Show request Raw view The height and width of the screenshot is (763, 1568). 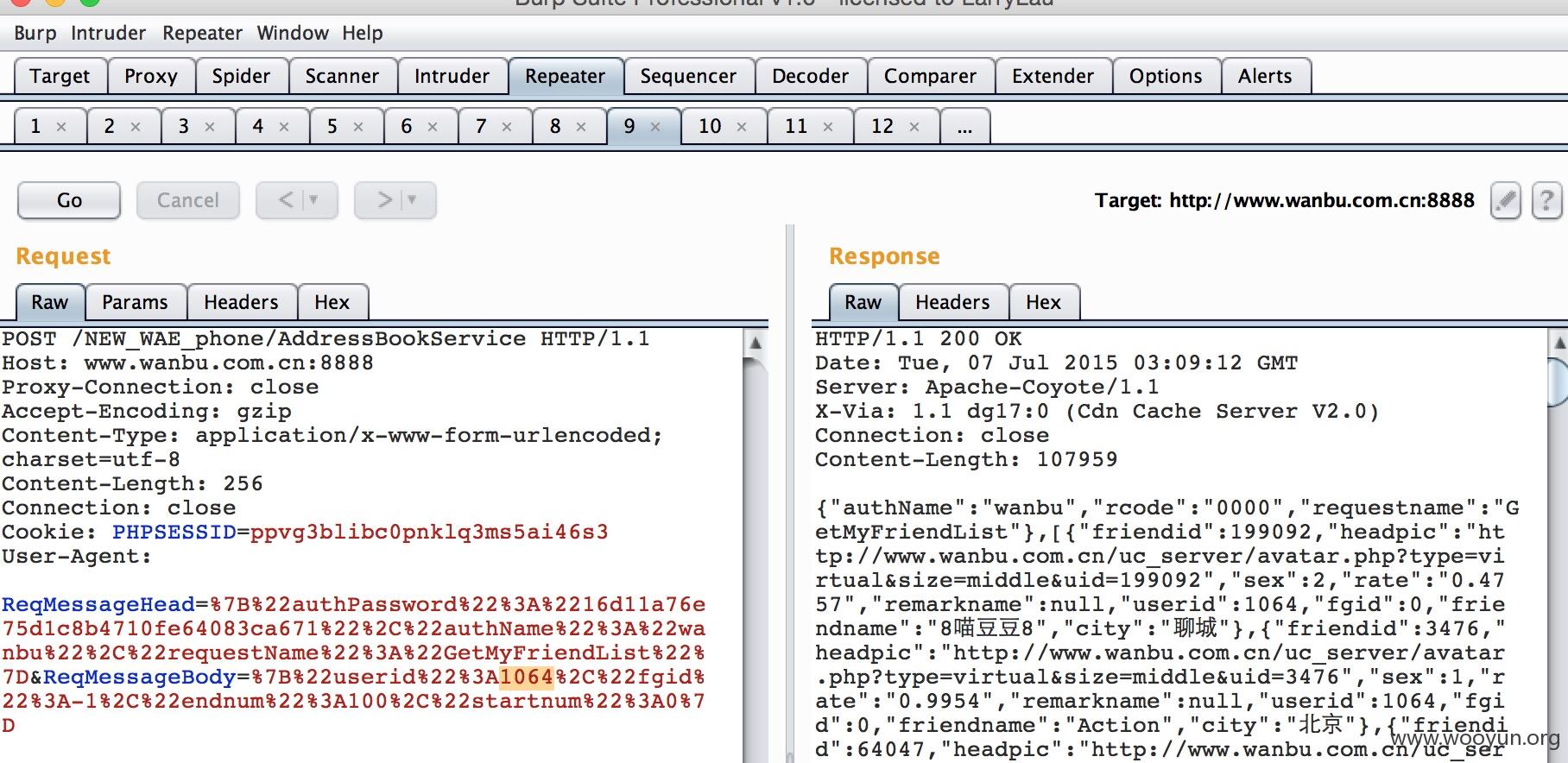[50, 302]
